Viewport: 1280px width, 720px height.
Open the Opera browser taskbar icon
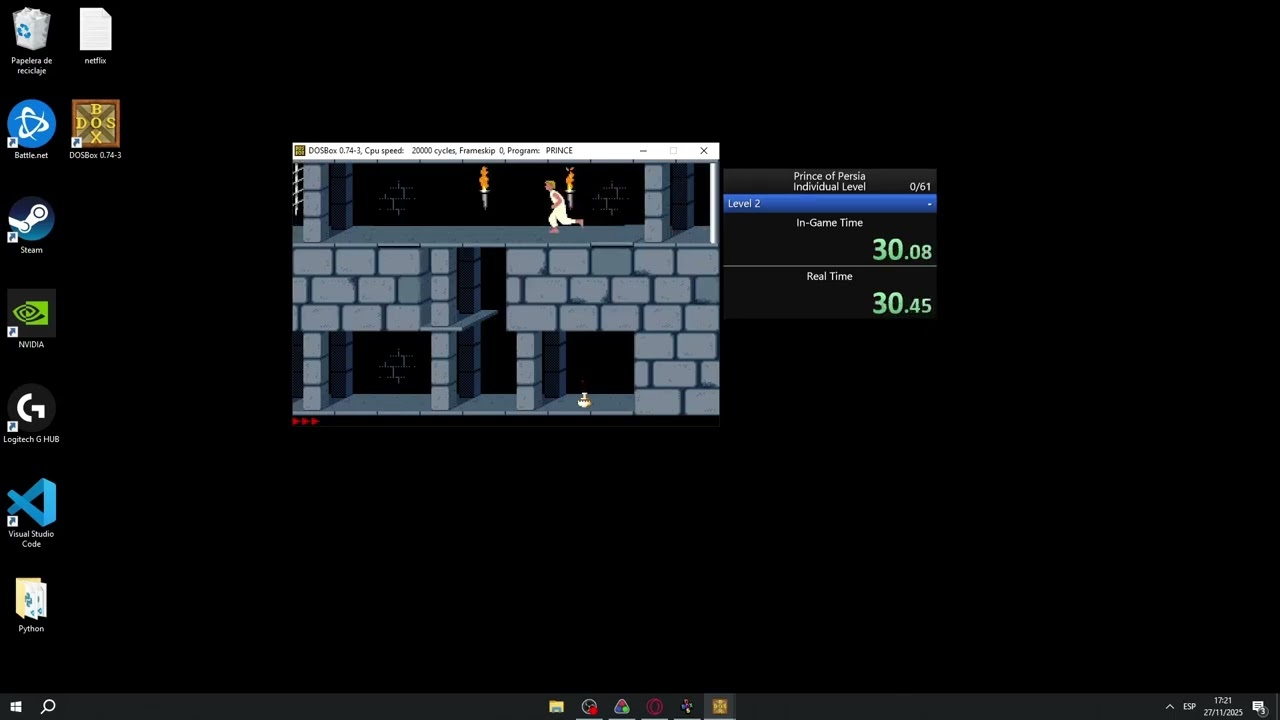click(x=654, y=707)
